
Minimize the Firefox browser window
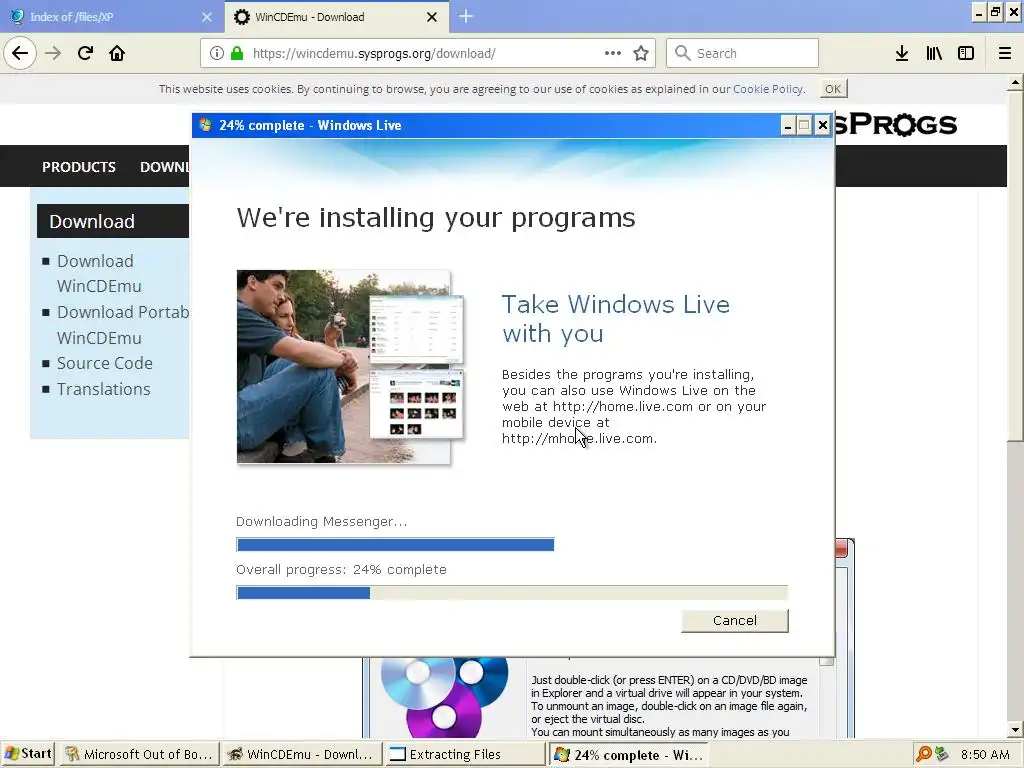(978, 12)
